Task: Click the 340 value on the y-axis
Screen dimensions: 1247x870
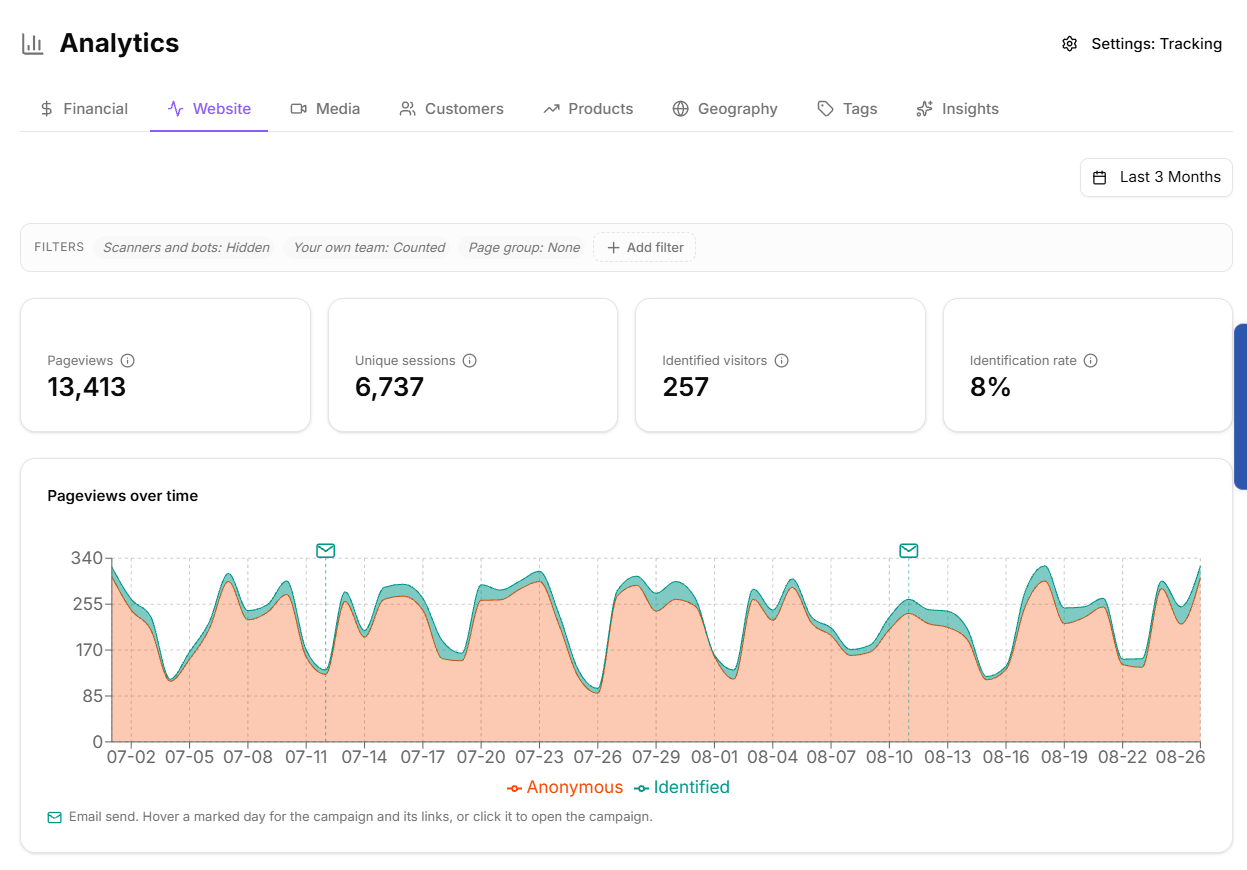Action: click(87, 558)
